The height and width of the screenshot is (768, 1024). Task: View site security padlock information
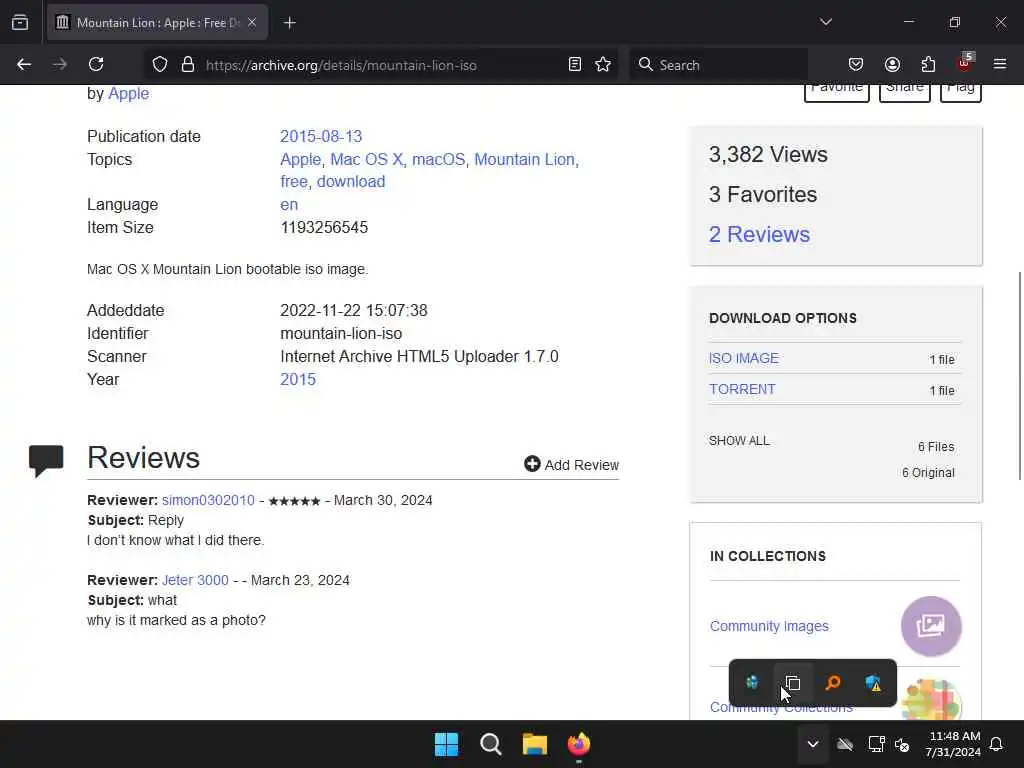point(188,65)
